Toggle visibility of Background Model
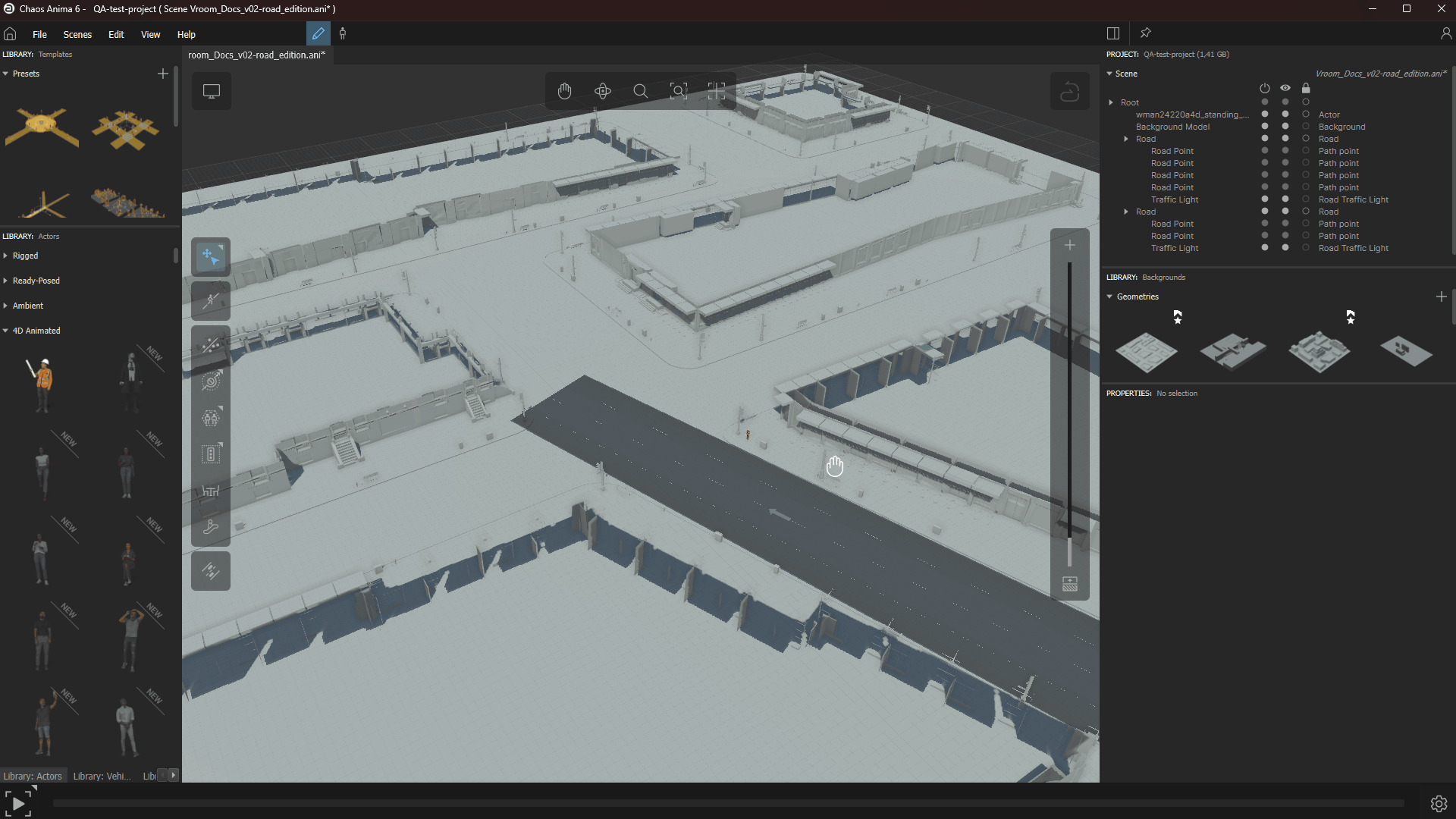The image size is (1456, 819). pyautogui.click(x=1285, y=127)
